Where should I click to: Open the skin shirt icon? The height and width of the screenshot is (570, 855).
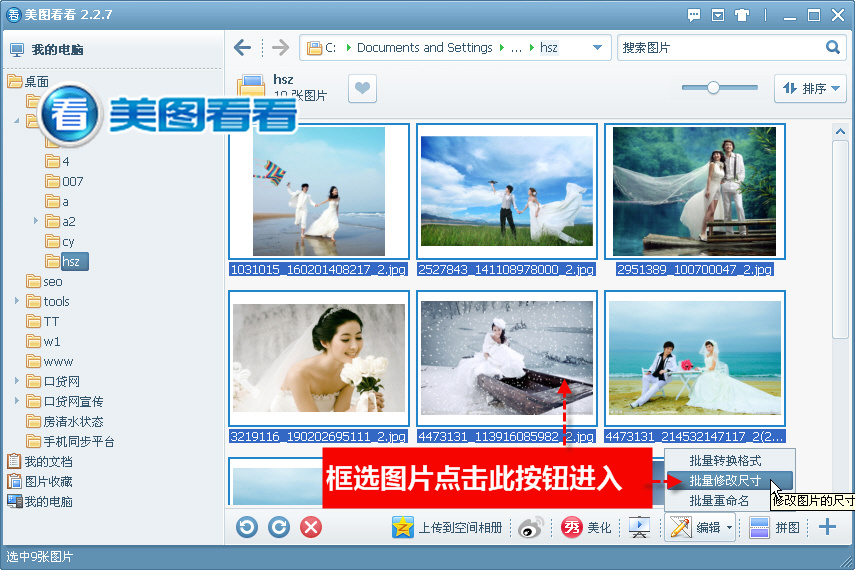click(x=742, y=15)
